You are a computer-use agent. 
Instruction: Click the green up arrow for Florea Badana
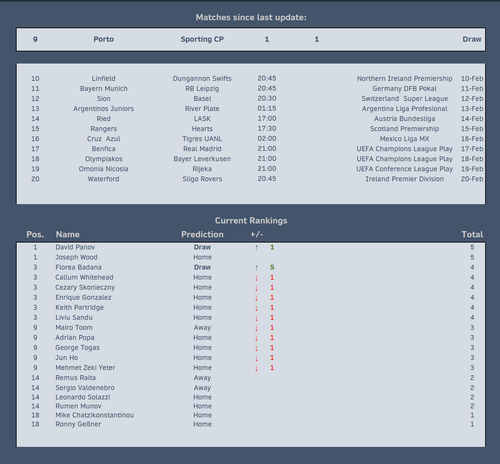(x=256, y=268)
